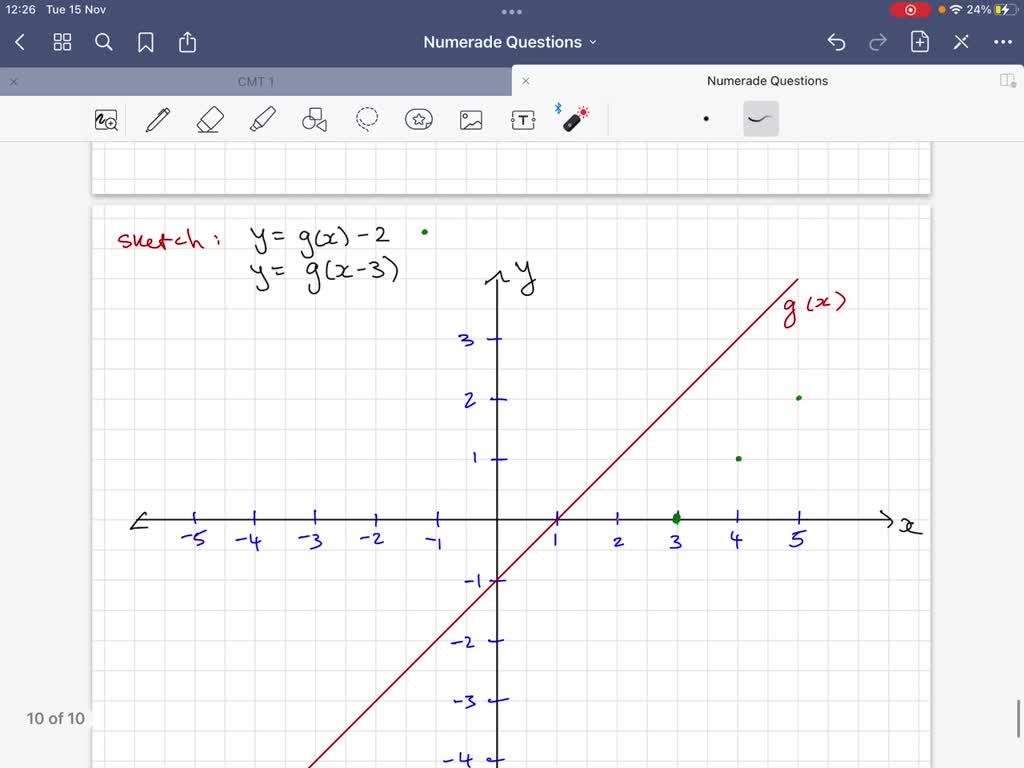Tap the screen recording indicator

click(910, 9)
